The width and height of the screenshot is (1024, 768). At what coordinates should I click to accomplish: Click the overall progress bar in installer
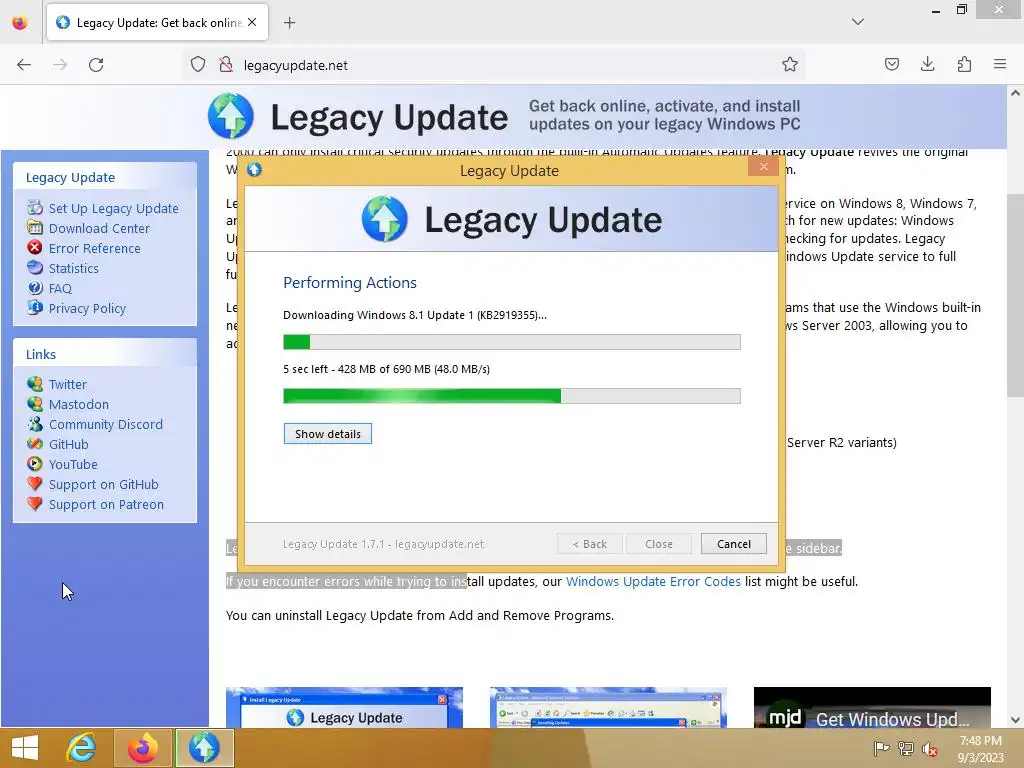click(x=512, y=342)
